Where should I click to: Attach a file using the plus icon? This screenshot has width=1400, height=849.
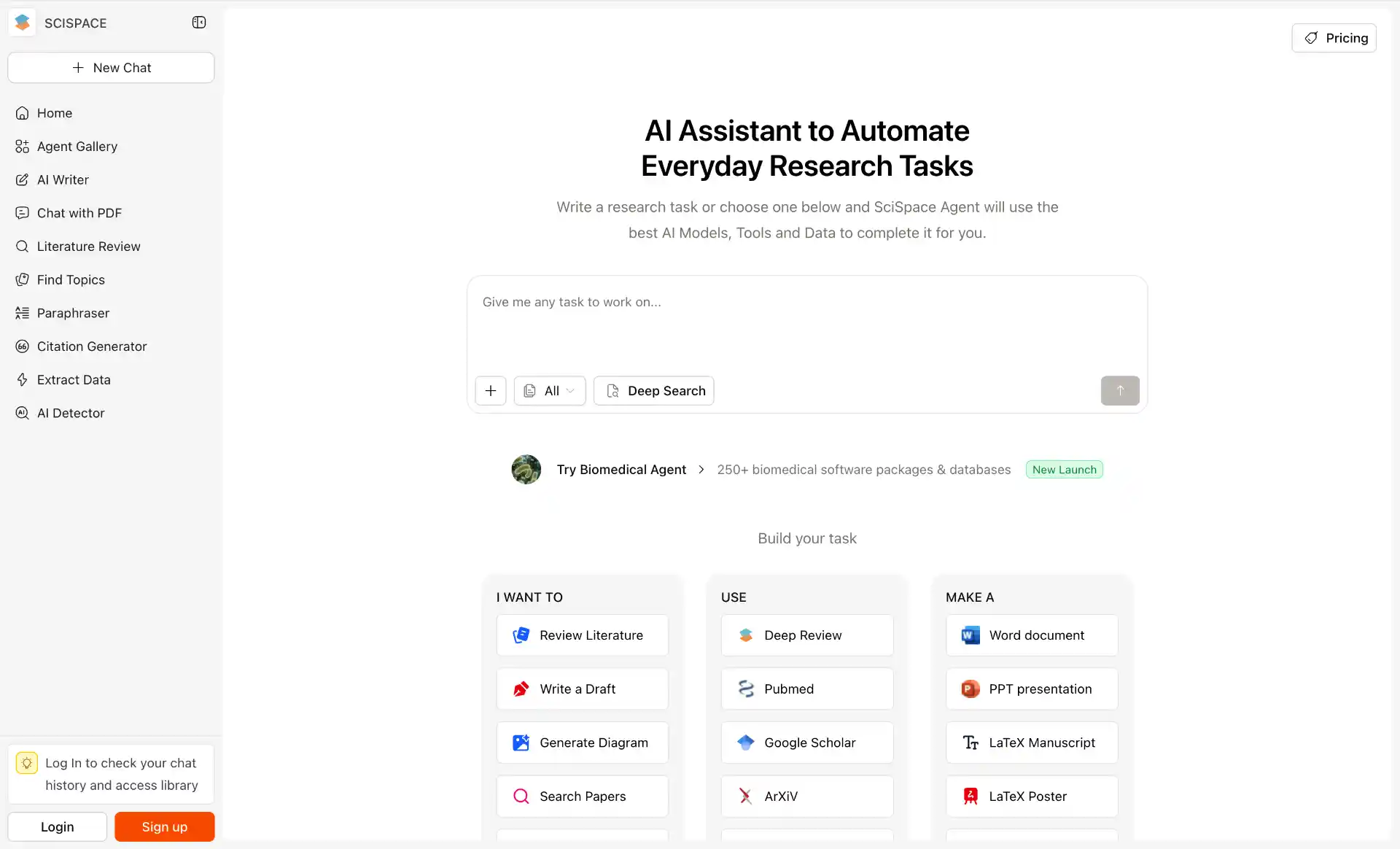pos(491,390)
